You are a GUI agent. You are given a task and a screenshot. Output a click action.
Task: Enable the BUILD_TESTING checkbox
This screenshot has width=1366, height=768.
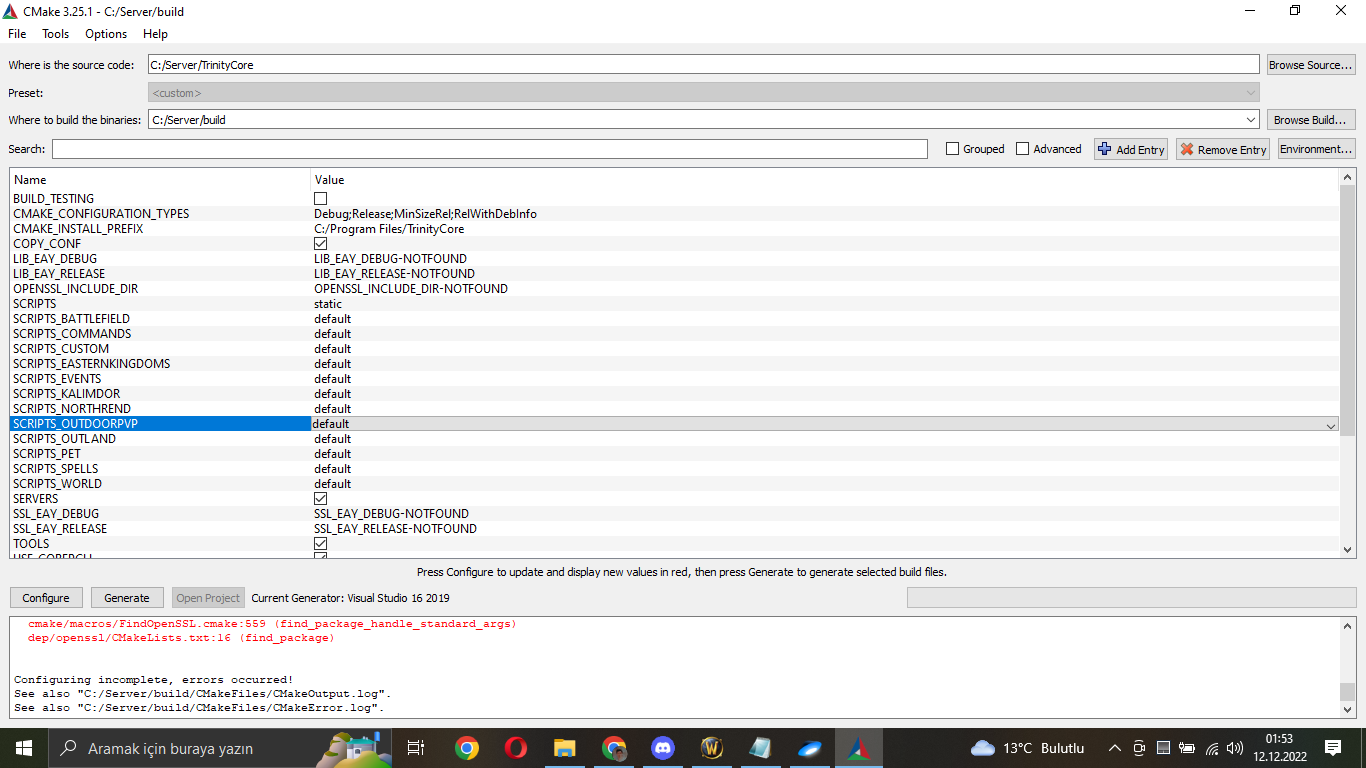[320, 199]
